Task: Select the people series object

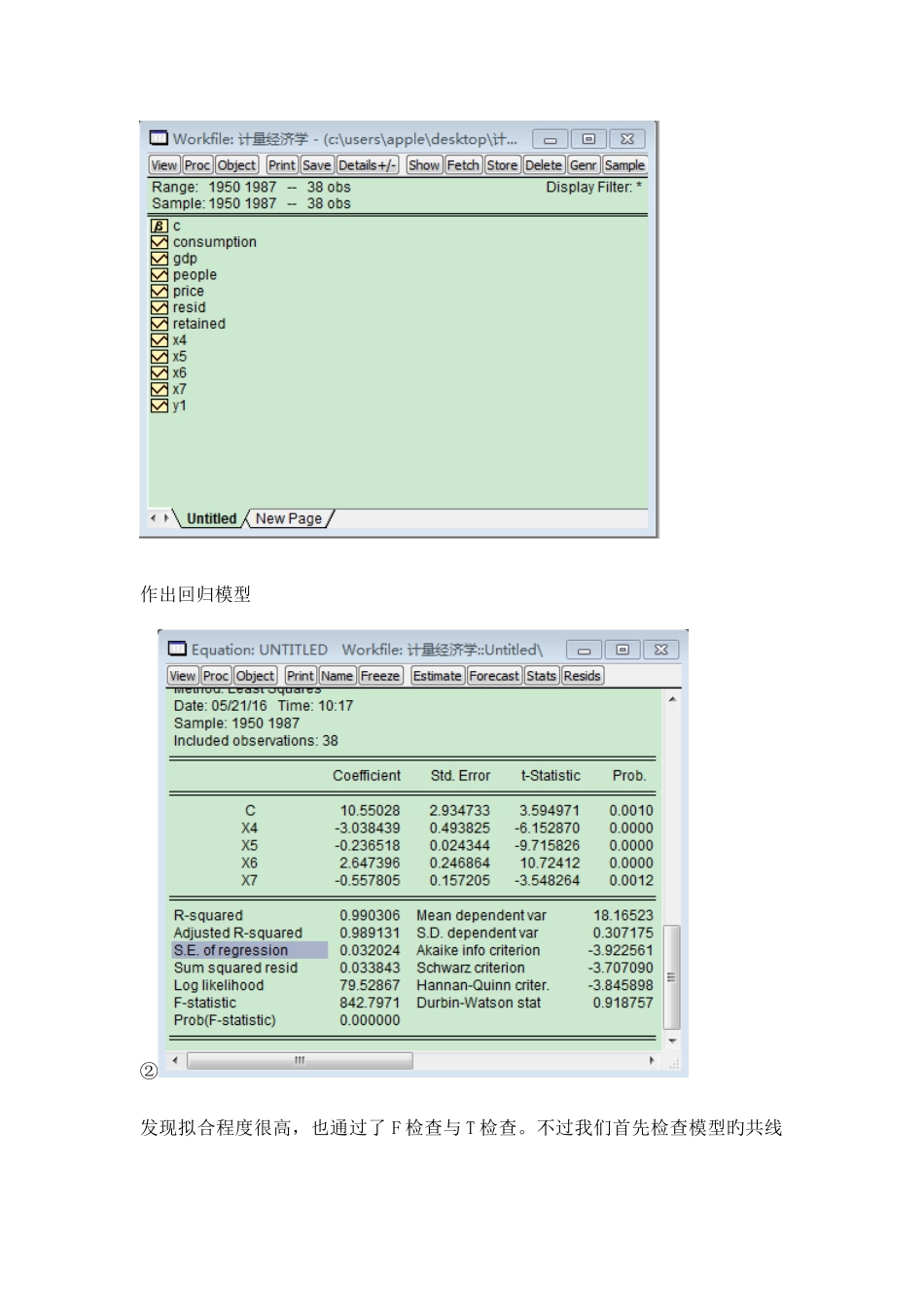Action: (x=195, y=275)
